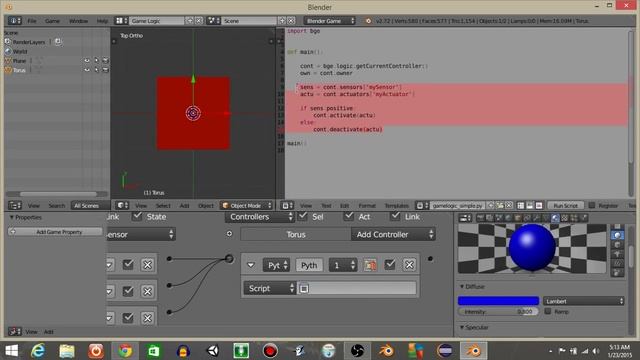Viewport: 640px width, 360px height.
Task: Toggle visibility eye for Plane object
Action: pyautogui.click(x=87, y=60)
